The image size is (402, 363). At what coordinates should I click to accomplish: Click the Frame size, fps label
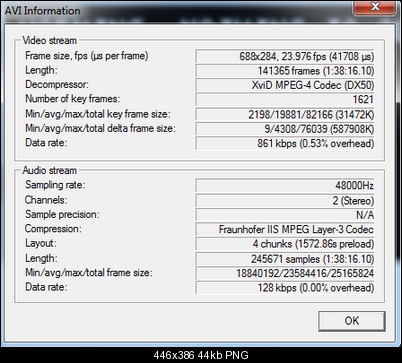coord(87,56)
